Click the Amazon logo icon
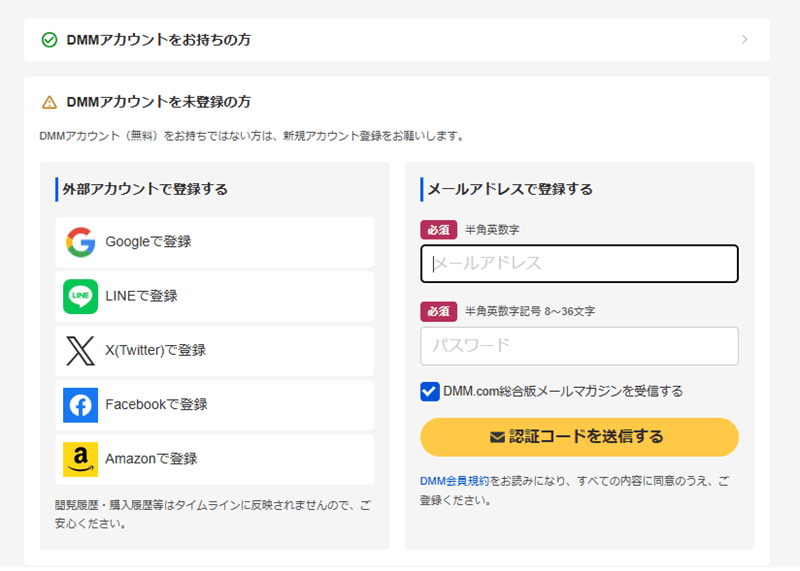Image resolution: width=800 pixels, height=571 pixels. (x=81, y=459)
